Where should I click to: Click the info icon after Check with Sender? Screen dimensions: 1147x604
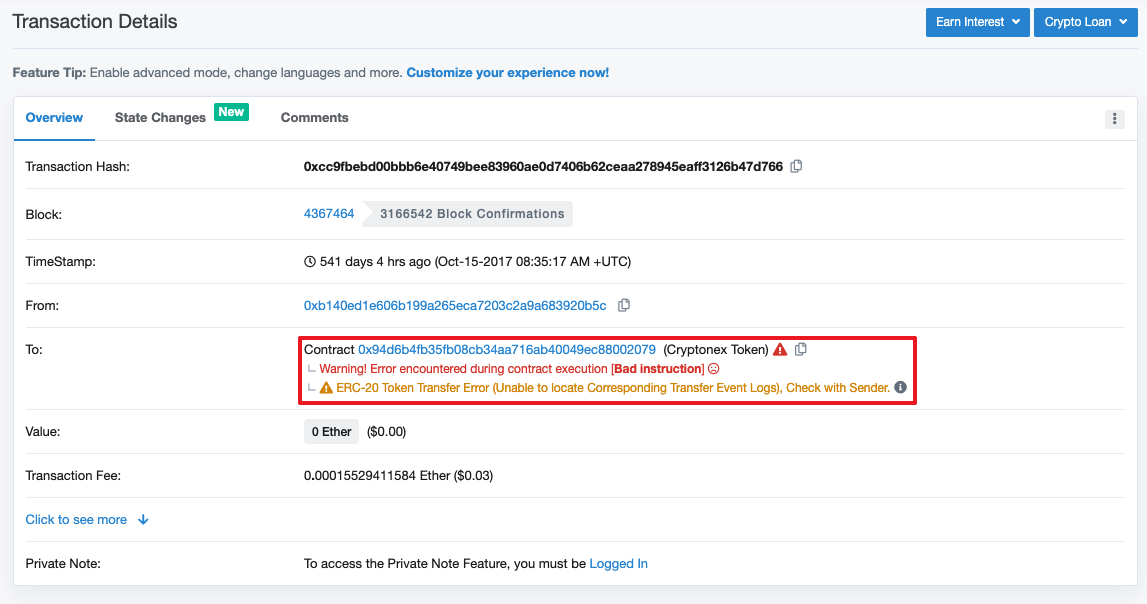[900, 387]
